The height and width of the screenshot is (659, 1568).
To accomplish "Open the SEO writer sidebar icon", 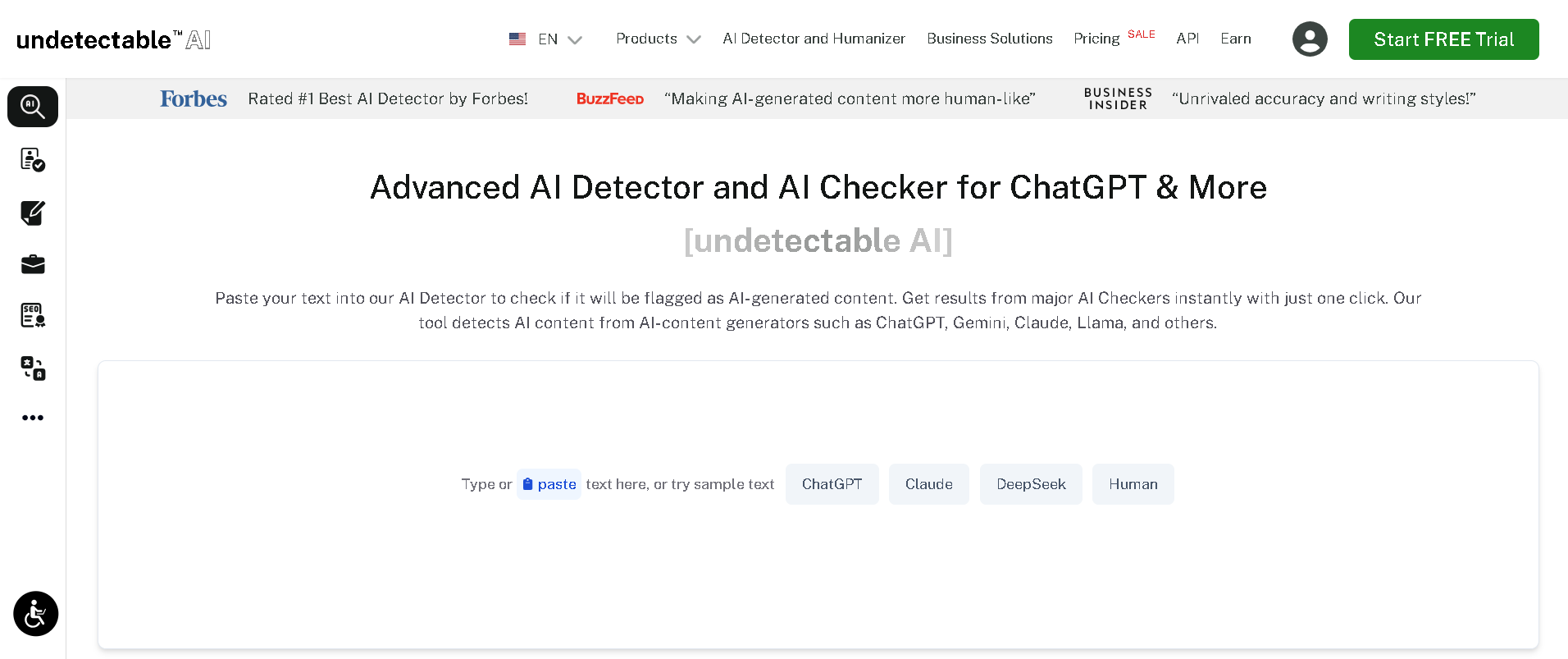I will coord(33,315).
